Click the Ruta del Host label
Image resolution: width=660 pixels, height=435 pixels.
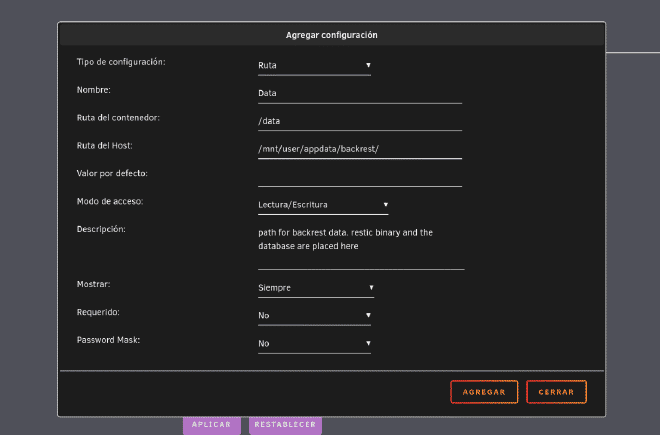tap(104, 146)
